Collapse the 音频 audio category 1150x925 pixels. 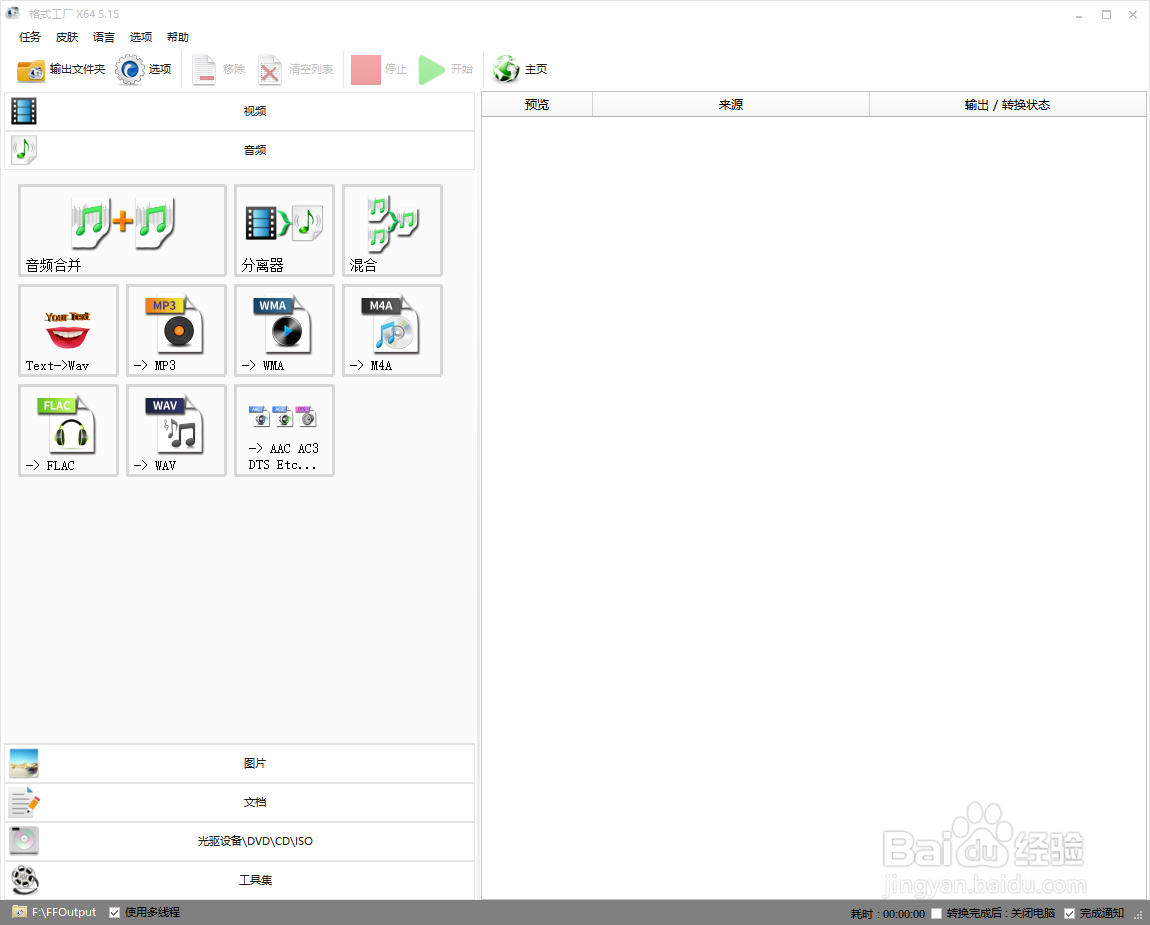point(240,150)
